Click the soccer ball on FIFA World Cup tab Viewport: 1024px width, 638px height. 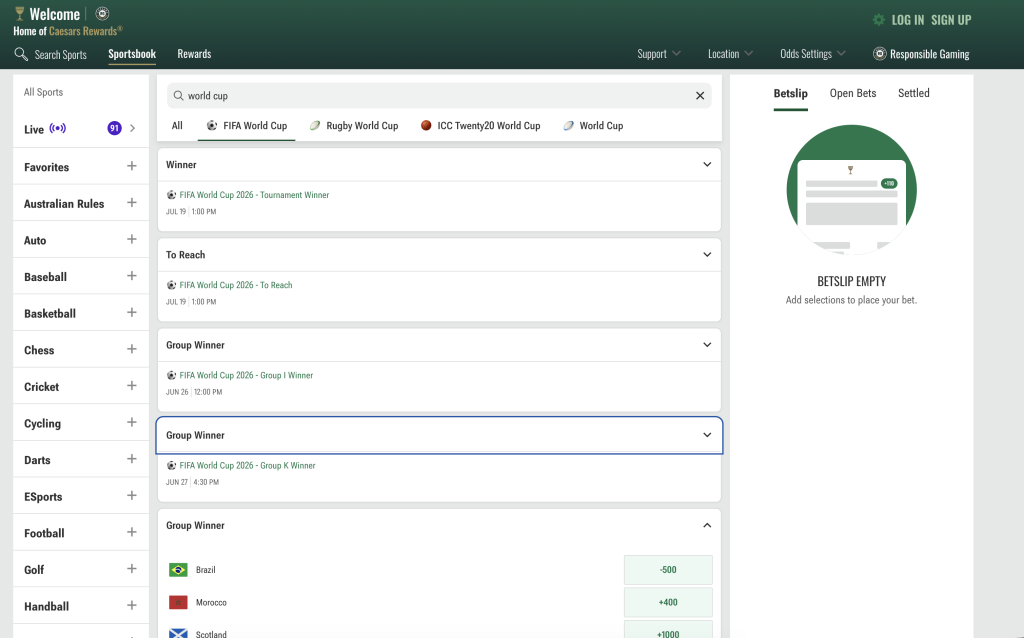(x=212, y=125)
